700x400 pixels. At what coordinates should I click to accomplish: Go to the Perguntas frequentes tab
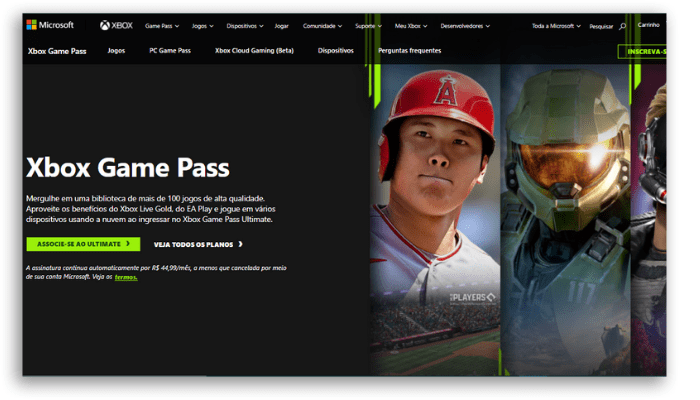click(409, 50)
